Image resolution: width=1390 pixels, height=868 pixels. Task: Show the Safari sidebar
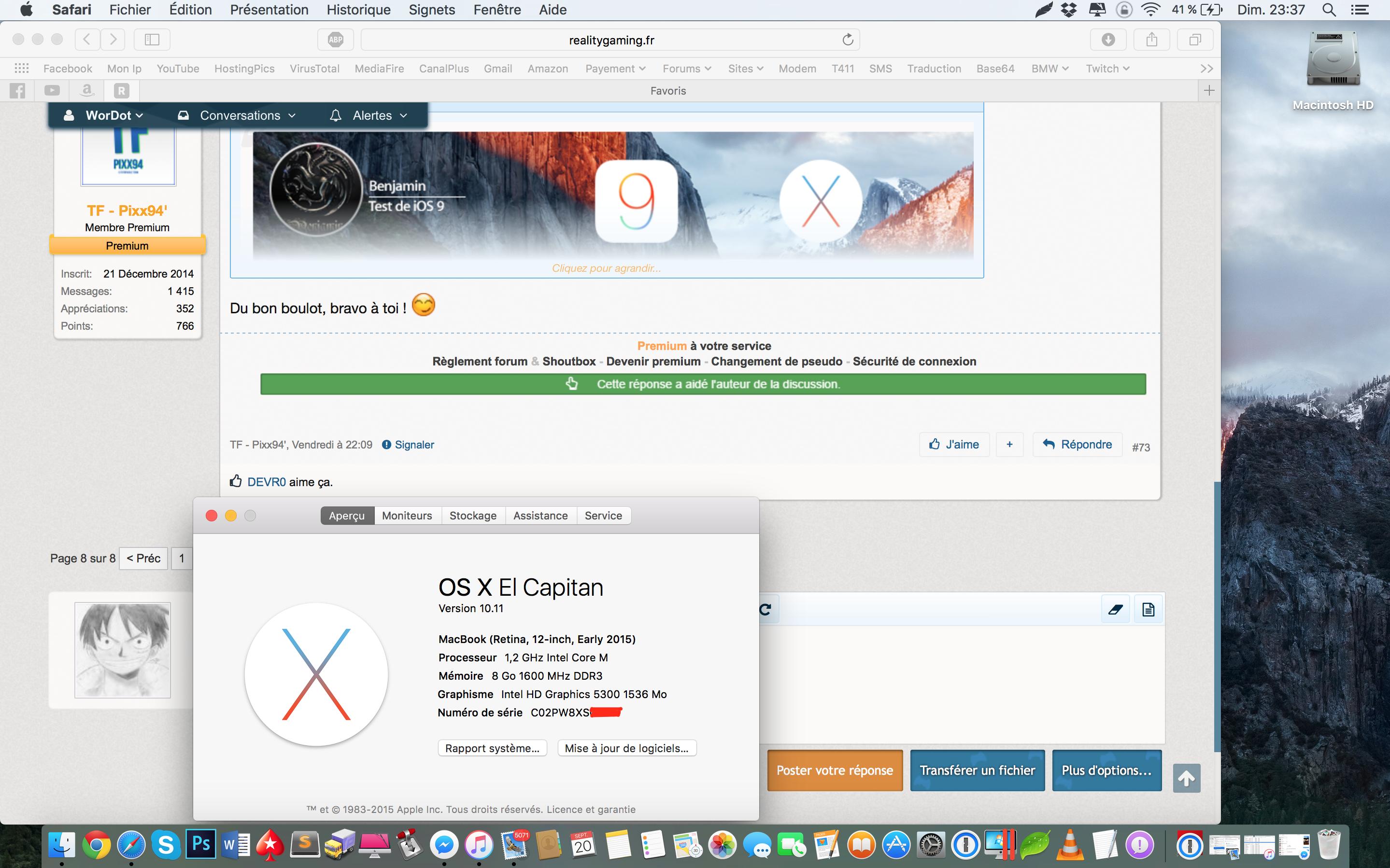point(152,40)
